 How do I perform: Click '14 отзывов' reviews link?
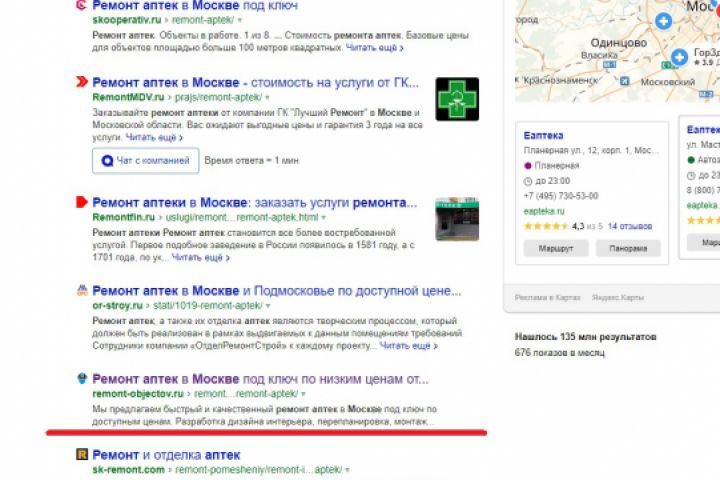pyautogui.click(x=630, y=226)
